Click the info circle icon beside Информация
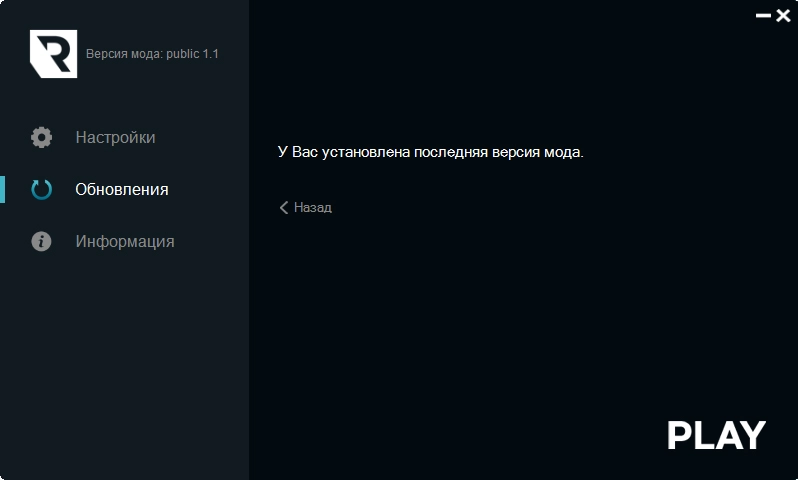The image size is (798, 480). tap(41, 242)
